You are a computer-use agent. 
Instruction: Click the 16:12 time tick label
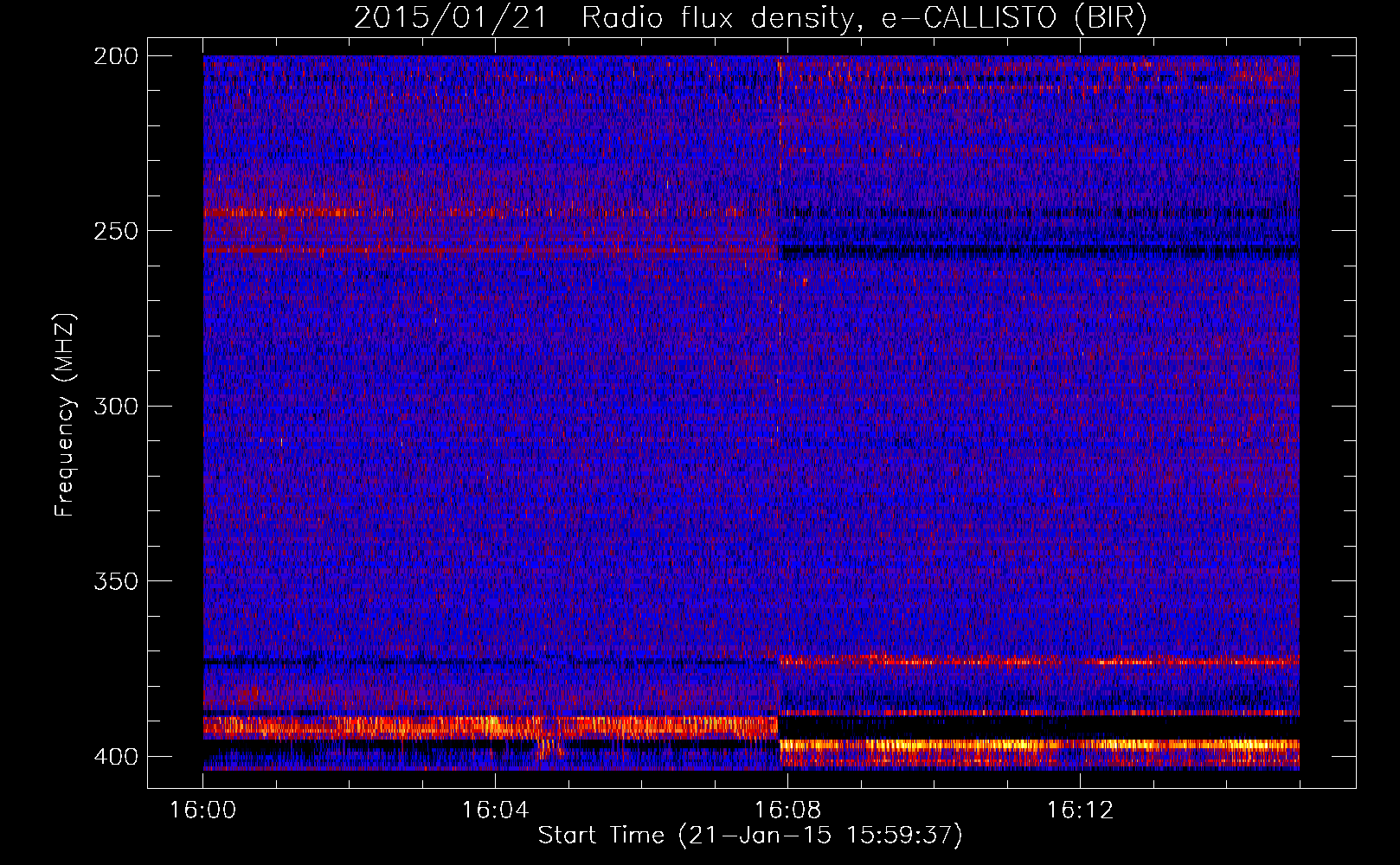[x=1080, y=811]
